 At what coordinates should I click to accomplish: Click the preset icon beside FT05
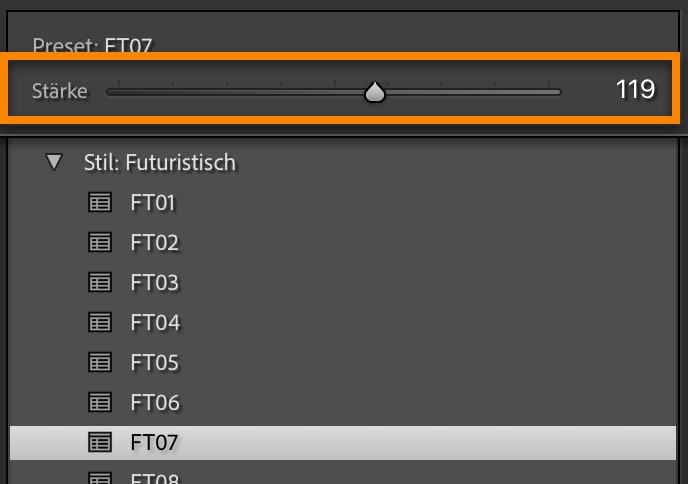pyautogui.click(x=100, y=363)
